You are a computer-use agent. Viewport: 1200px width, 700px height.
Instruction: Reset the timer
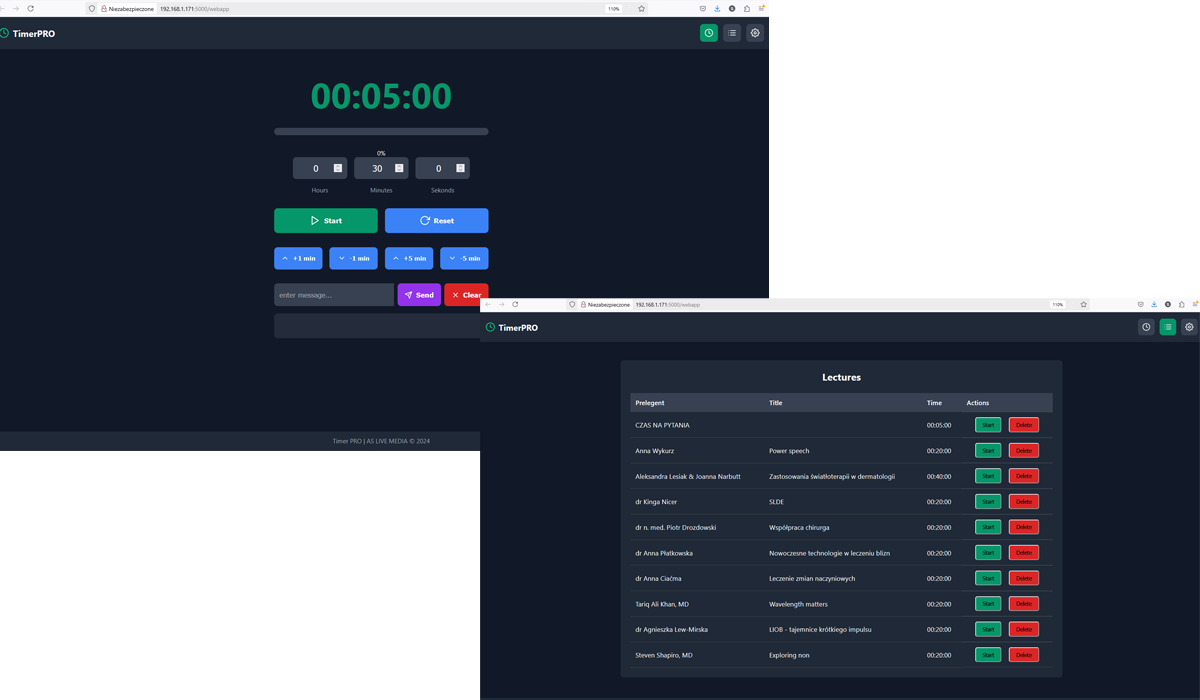(436, 220)
